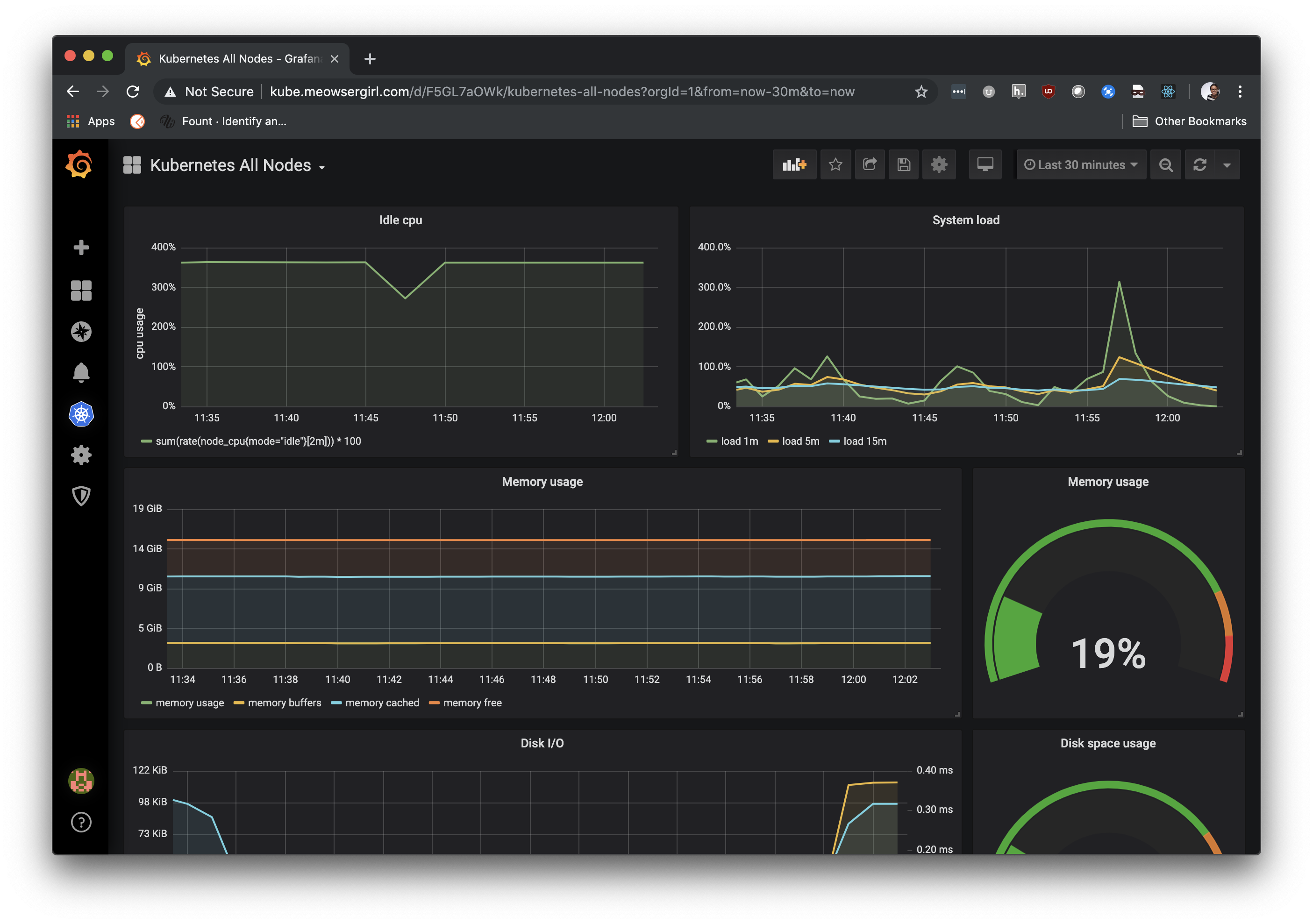Toggle the idle cpu sum(rate) legend series
Viewport: 1313px width, 924px height.
[258, 441]
